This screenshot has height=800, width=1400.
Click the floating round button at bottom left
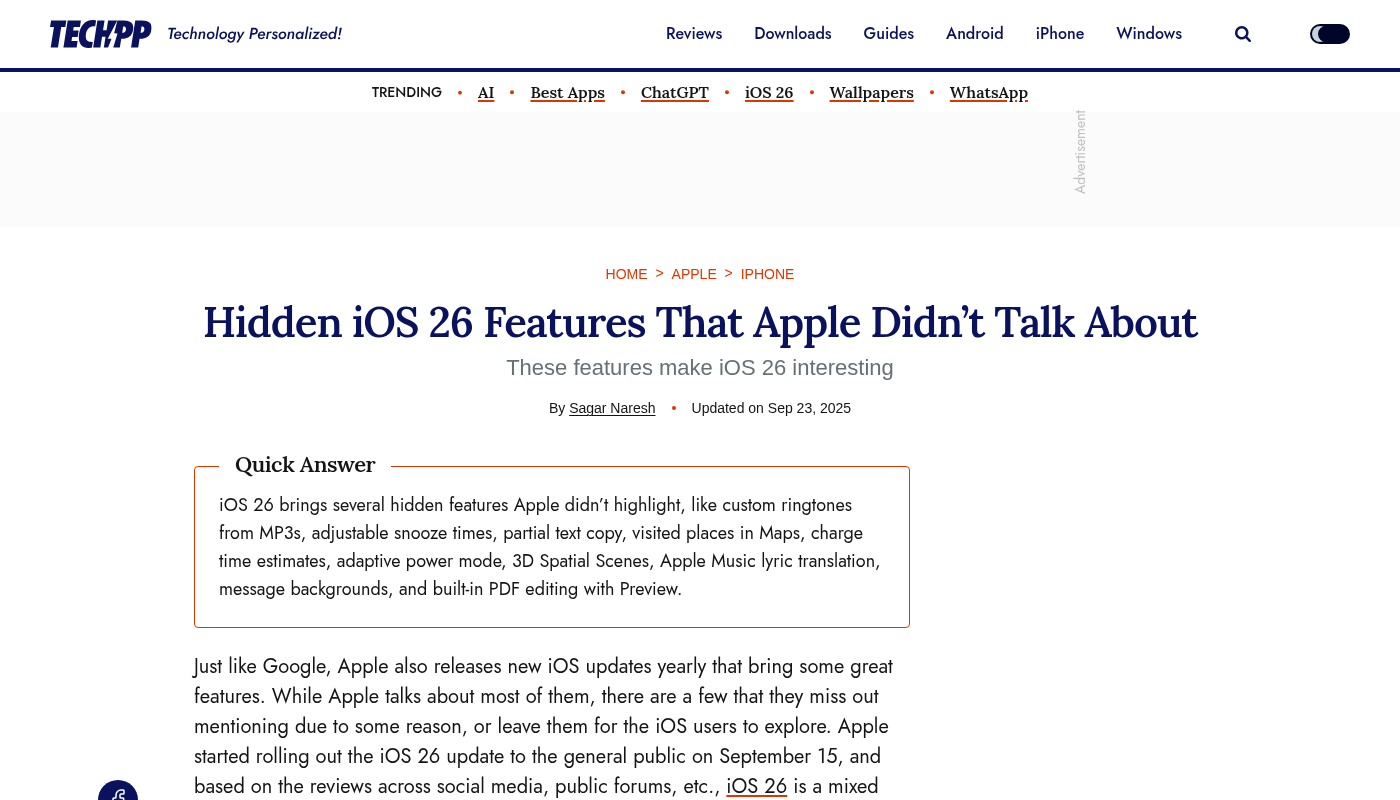(118, 792)
